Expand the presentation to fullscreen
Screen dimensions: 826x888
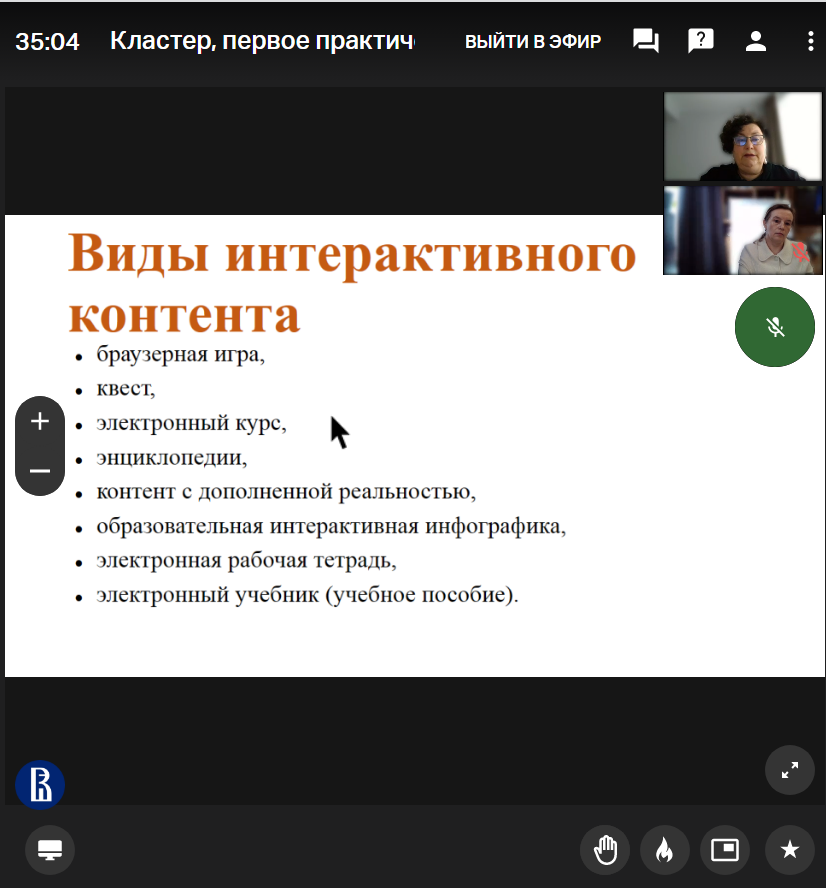pyautogui.click(x=789, y=770)
